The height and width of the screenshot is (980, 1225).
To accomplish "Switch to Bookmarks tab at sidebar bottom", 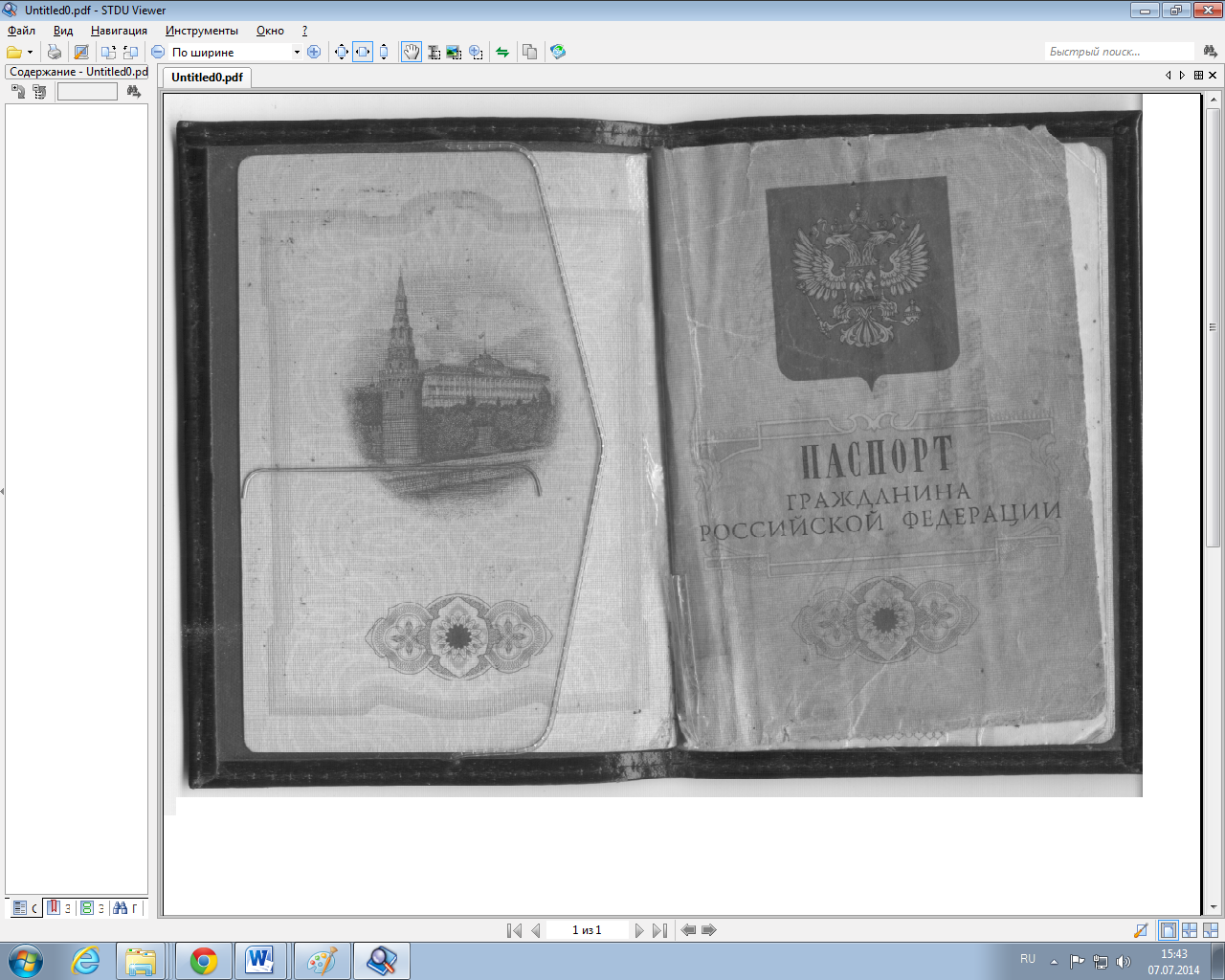I will 58,907.
